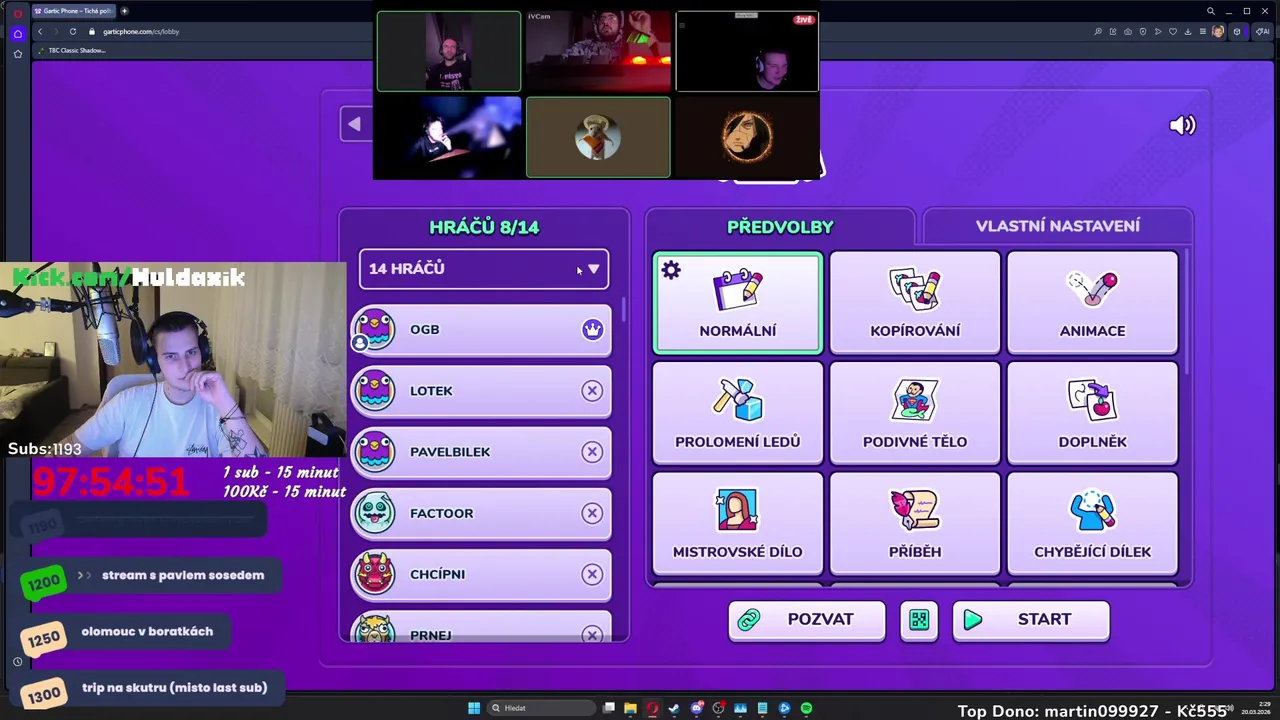The width and height of the screenshot is (1280, 720).
Task: Click the HRÁČŮ 8/14 header text
Action: point(484,227)
